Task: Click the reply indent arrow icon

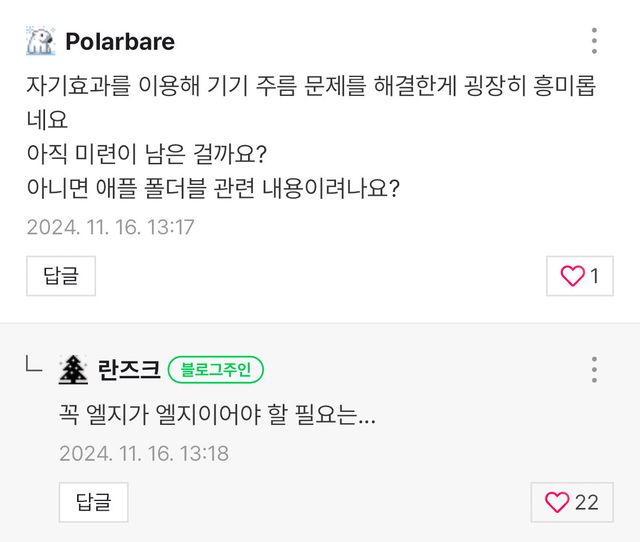Action: (x=34, y=369)
